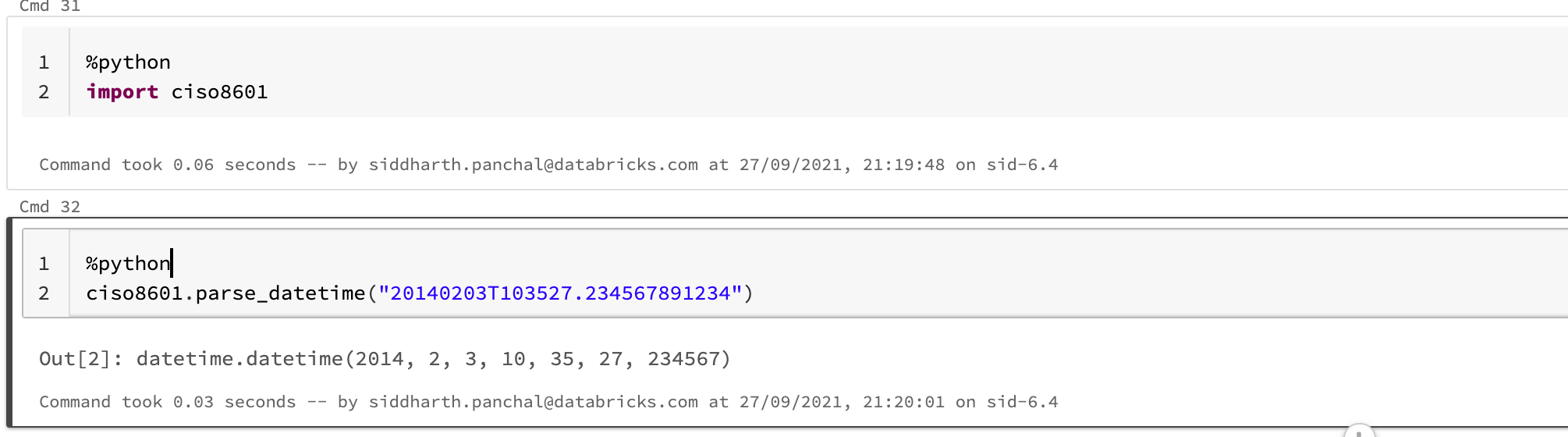Screen dimensions: 1568x437
Task: Click the Out[2] output label
Action: click(80, 359)
